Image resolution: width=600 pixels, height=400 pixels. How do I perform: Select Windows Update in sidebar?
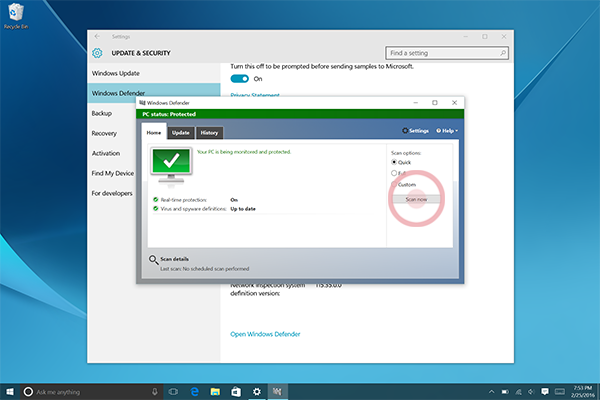coord(153,73)
